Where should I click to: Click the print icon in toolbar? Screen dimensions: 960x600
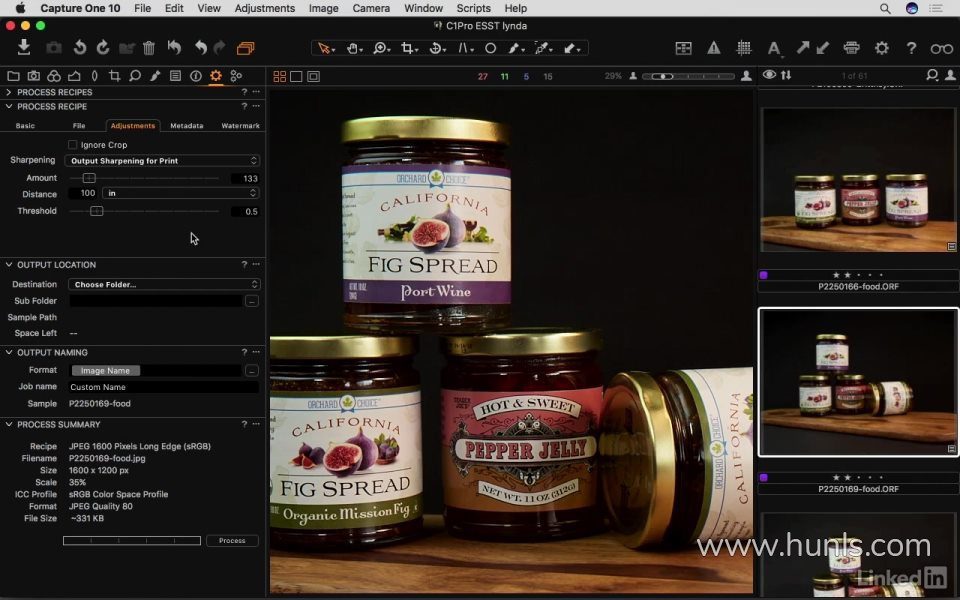(x=851, y=48)
